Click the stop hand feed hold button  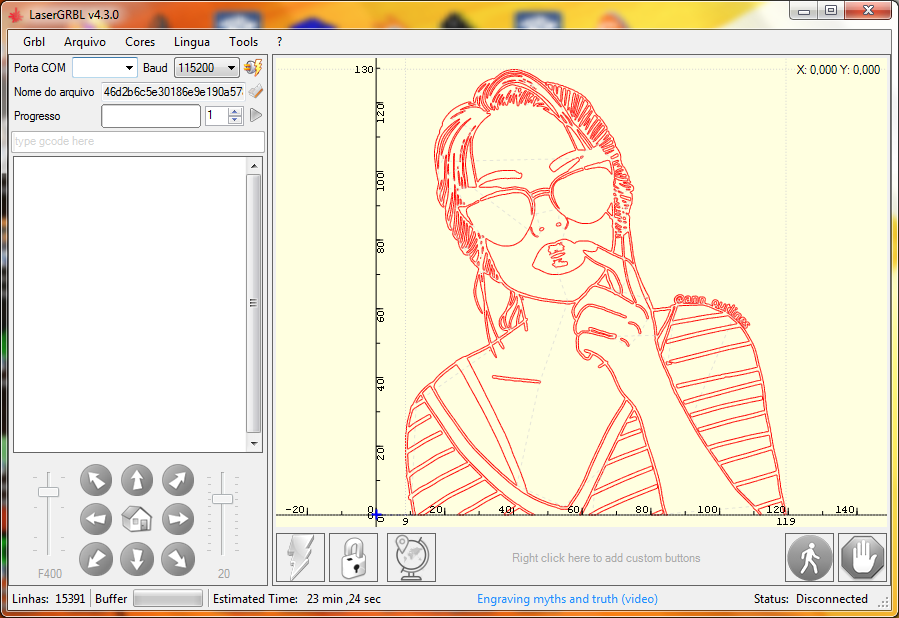pos(862,557)
